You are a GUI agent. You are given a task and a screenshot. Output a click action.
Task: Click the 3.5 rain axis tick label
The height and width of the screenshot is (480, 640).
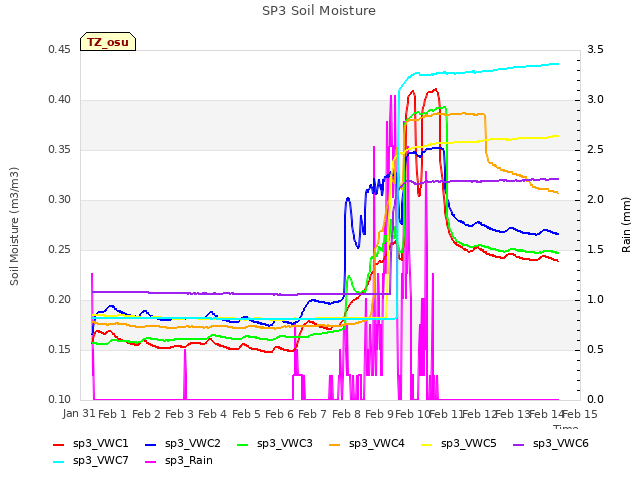[596, 50]
